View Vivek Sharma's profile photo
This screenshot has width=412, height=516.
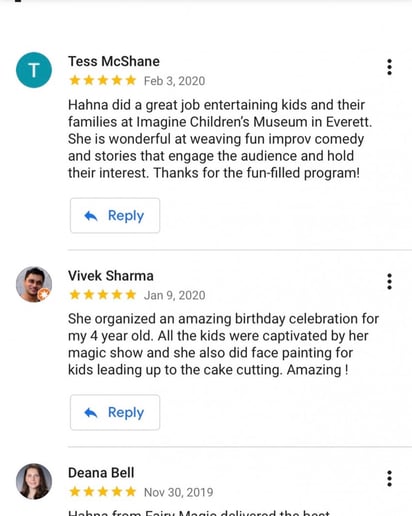[x=34, y=284]
